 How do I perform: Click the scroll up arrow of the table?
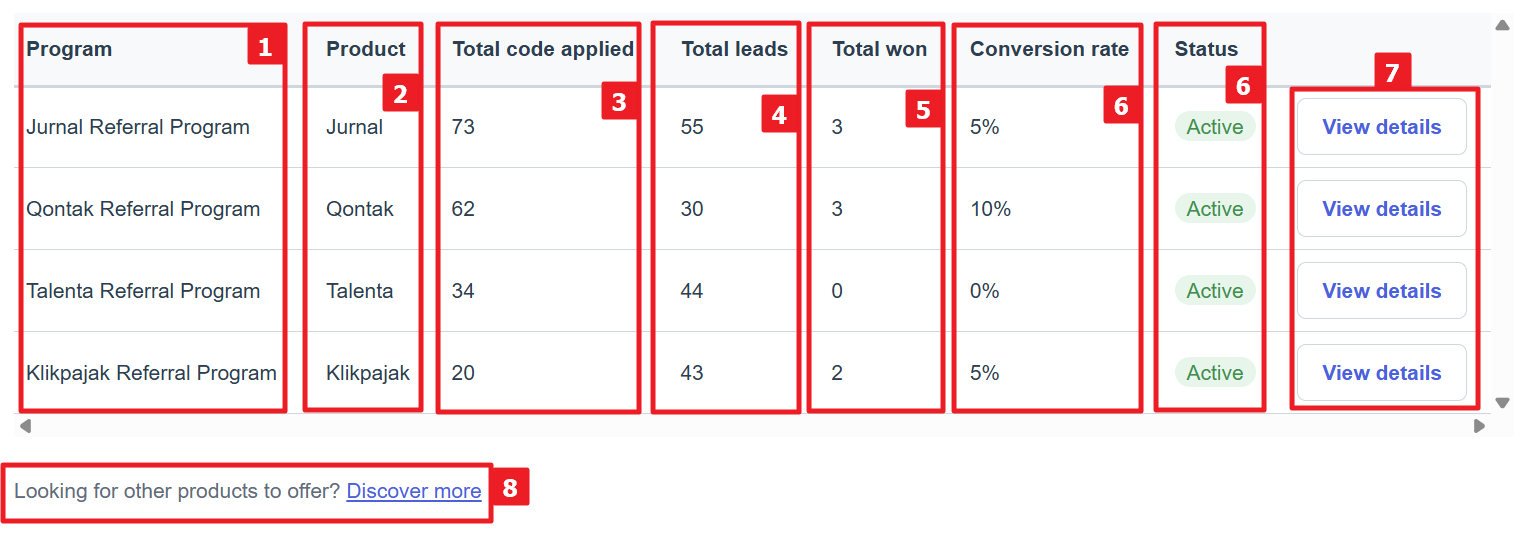(x=1502, y=26)
